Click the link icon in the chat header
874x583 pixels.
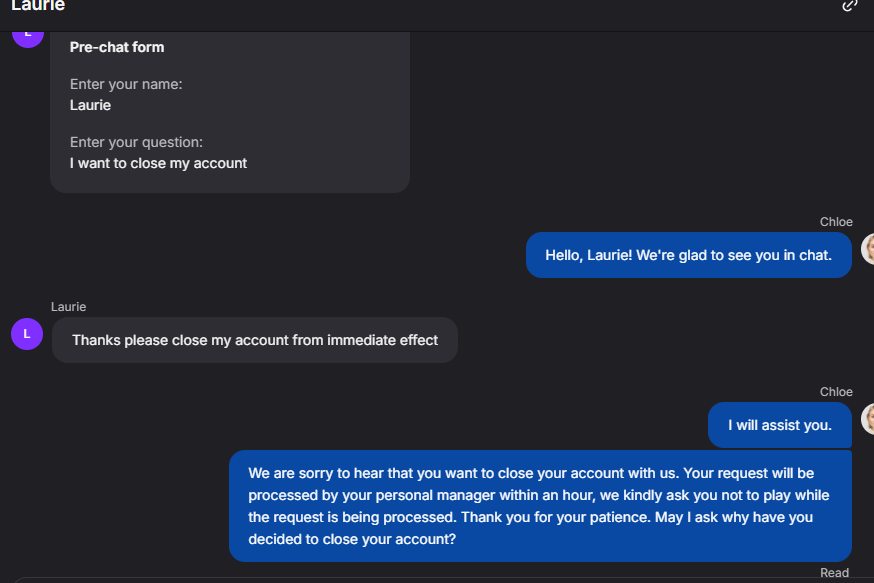click(850, 5)
